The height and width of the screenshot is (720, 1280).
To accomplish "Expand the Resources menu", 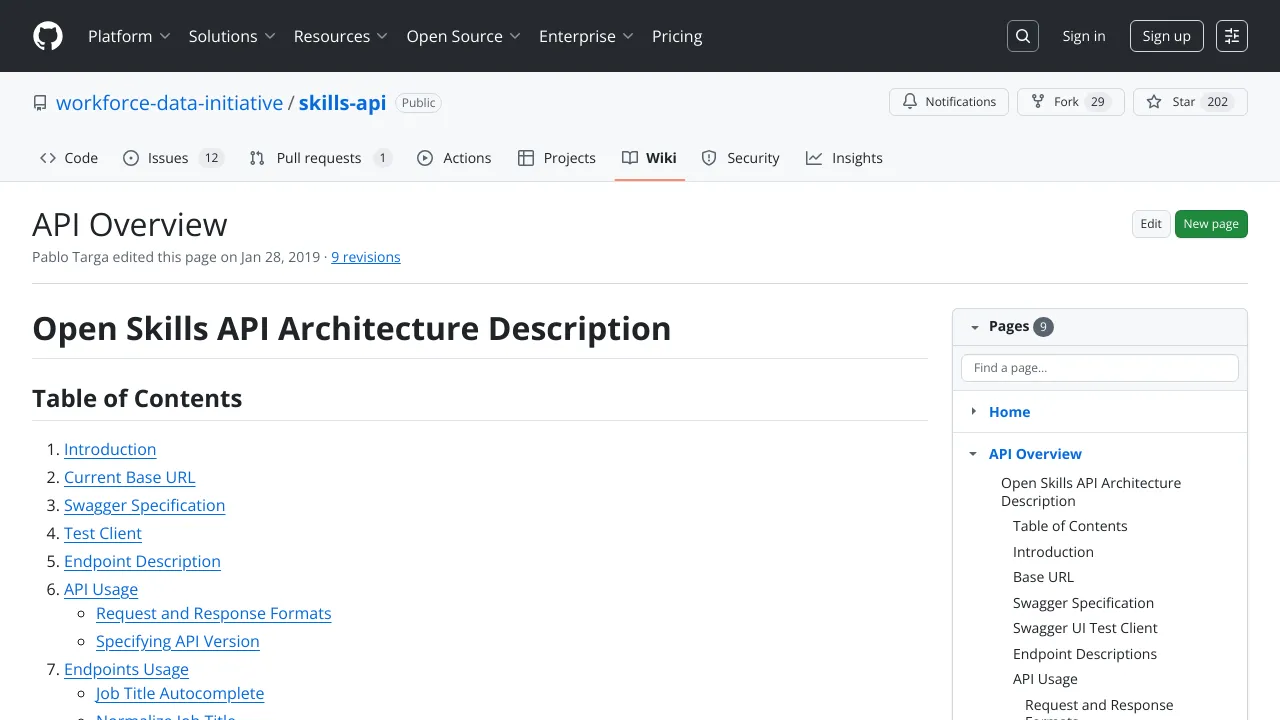I will pos(341,36).
